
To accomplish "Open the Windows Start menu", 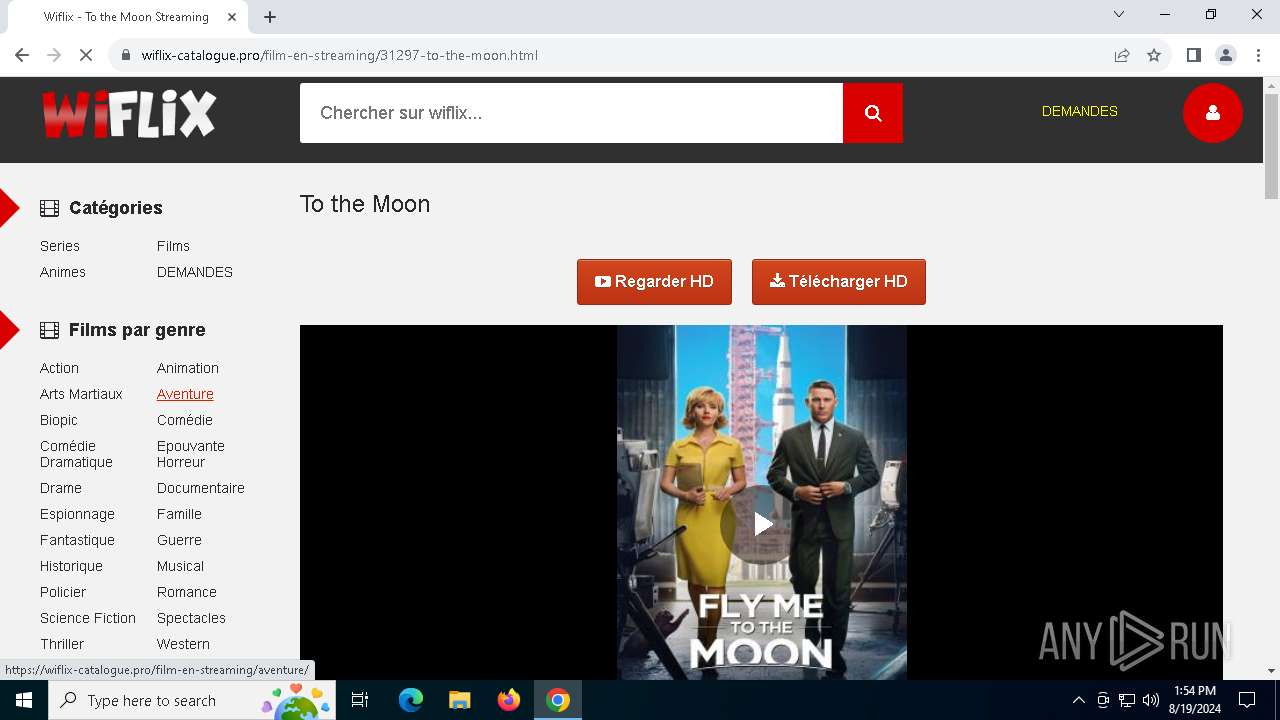I will click(x=24, y=700).
